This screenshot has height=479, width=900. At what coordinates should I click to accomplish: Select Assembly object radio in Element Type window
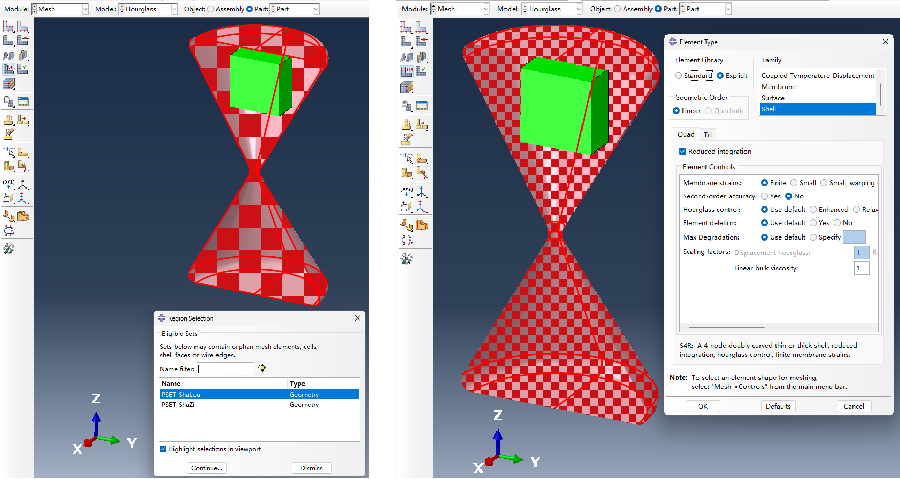tap(617, 9)
